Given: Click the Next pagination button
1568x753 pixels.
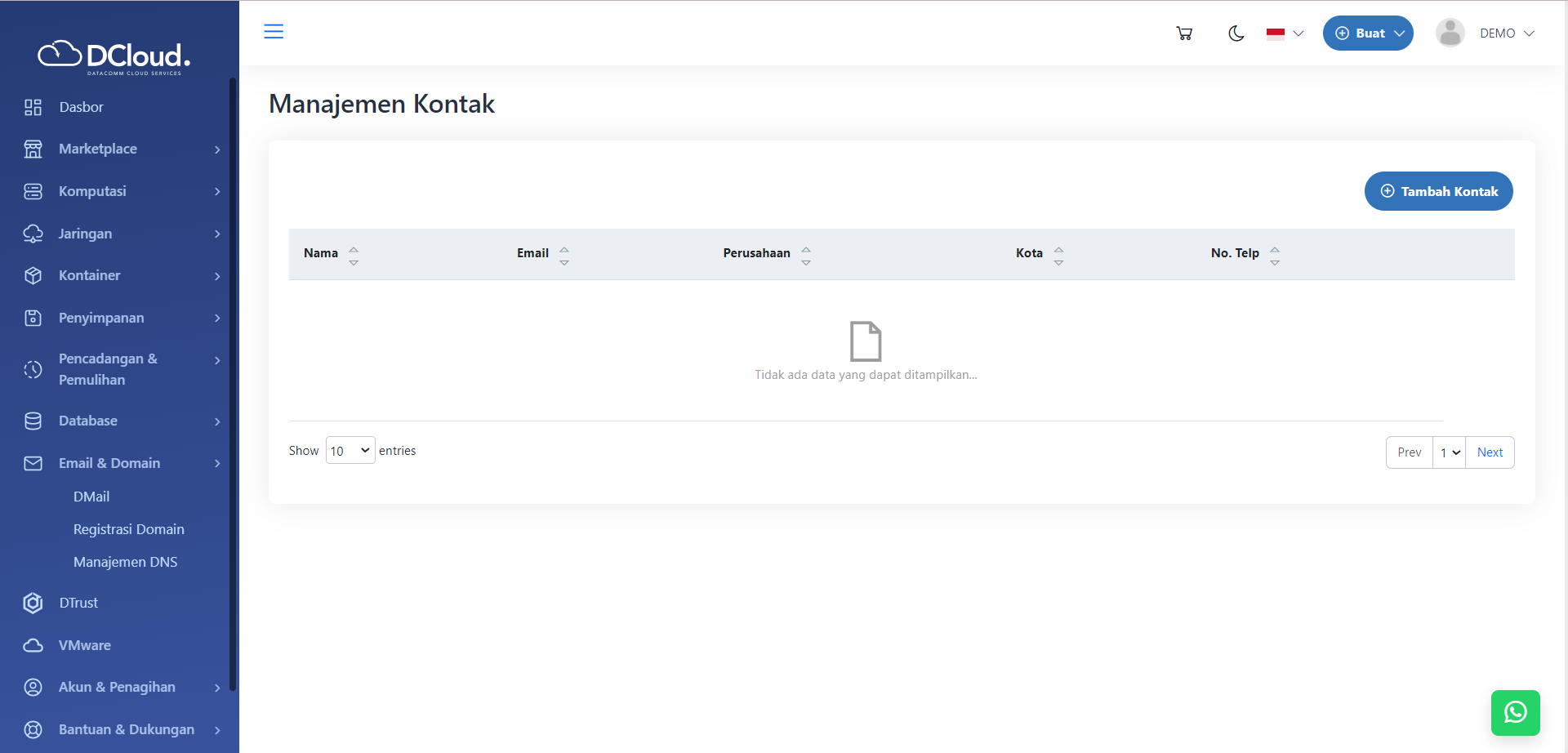Looking at the screenshot, I should click(1490, 452).
